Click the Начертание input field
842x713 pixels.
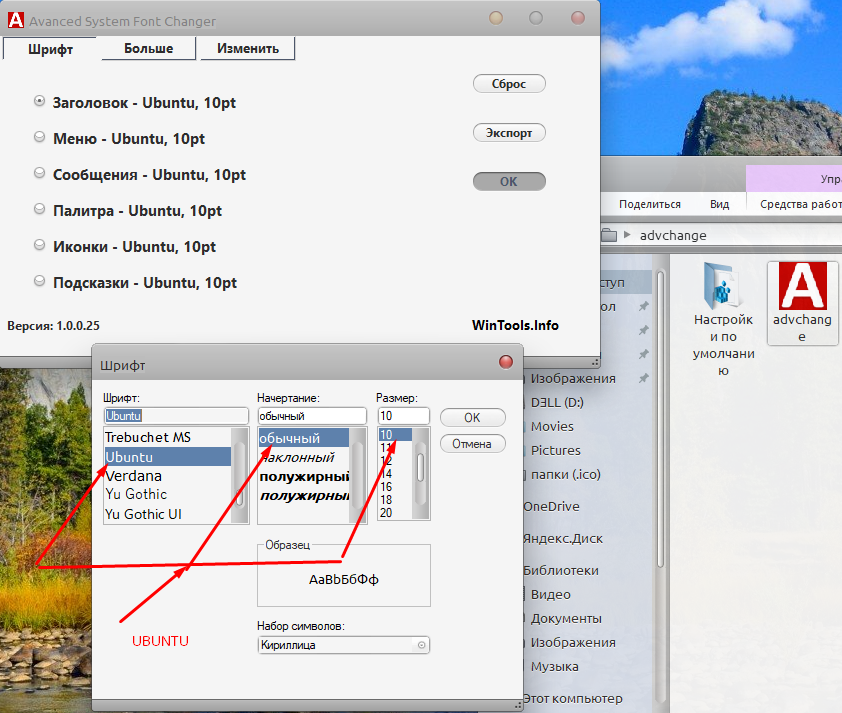[312, 416]
